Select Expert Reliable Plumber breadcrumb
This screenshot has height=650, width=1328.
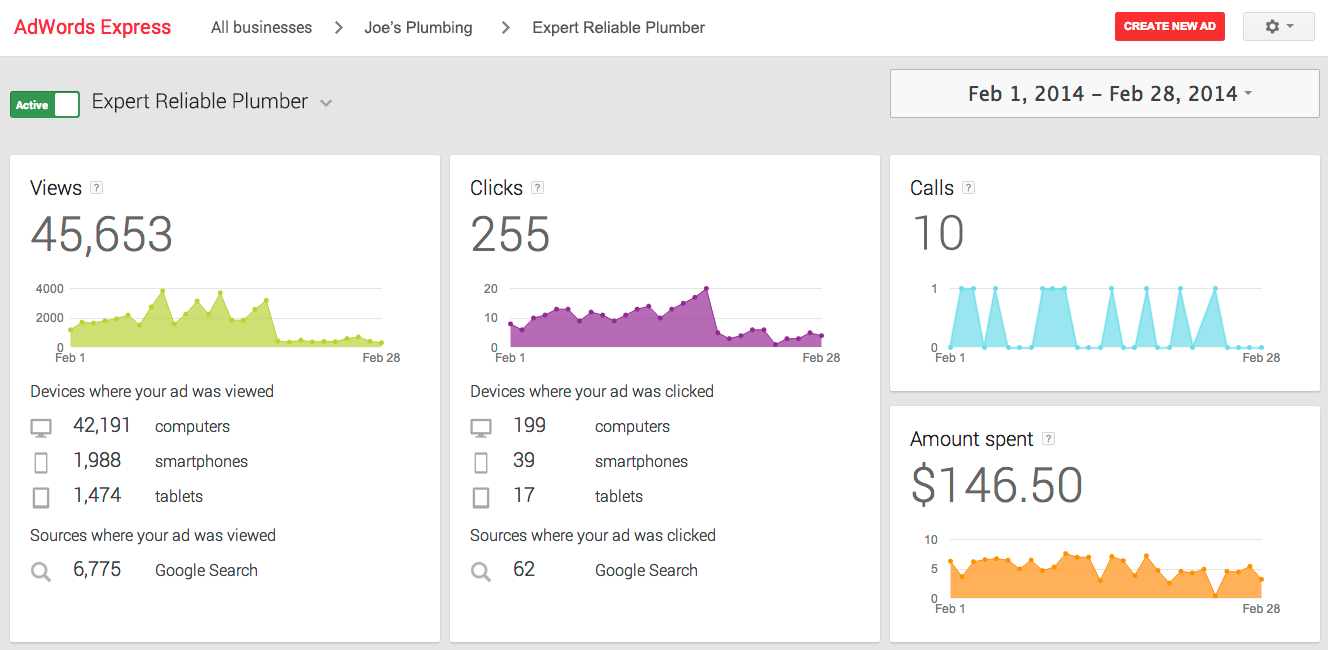pos(618,28)
